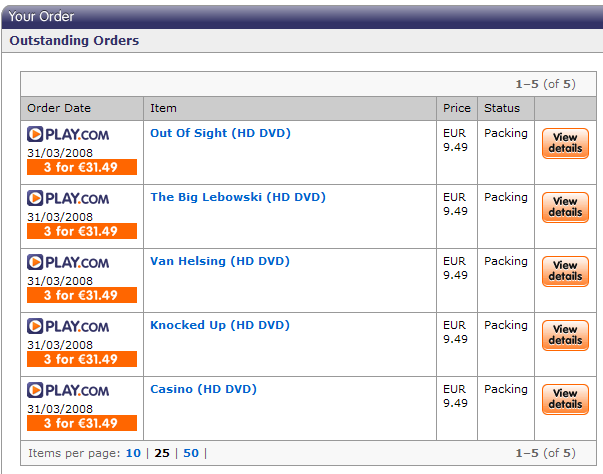Select 25 items per page

tap(162, 453)
